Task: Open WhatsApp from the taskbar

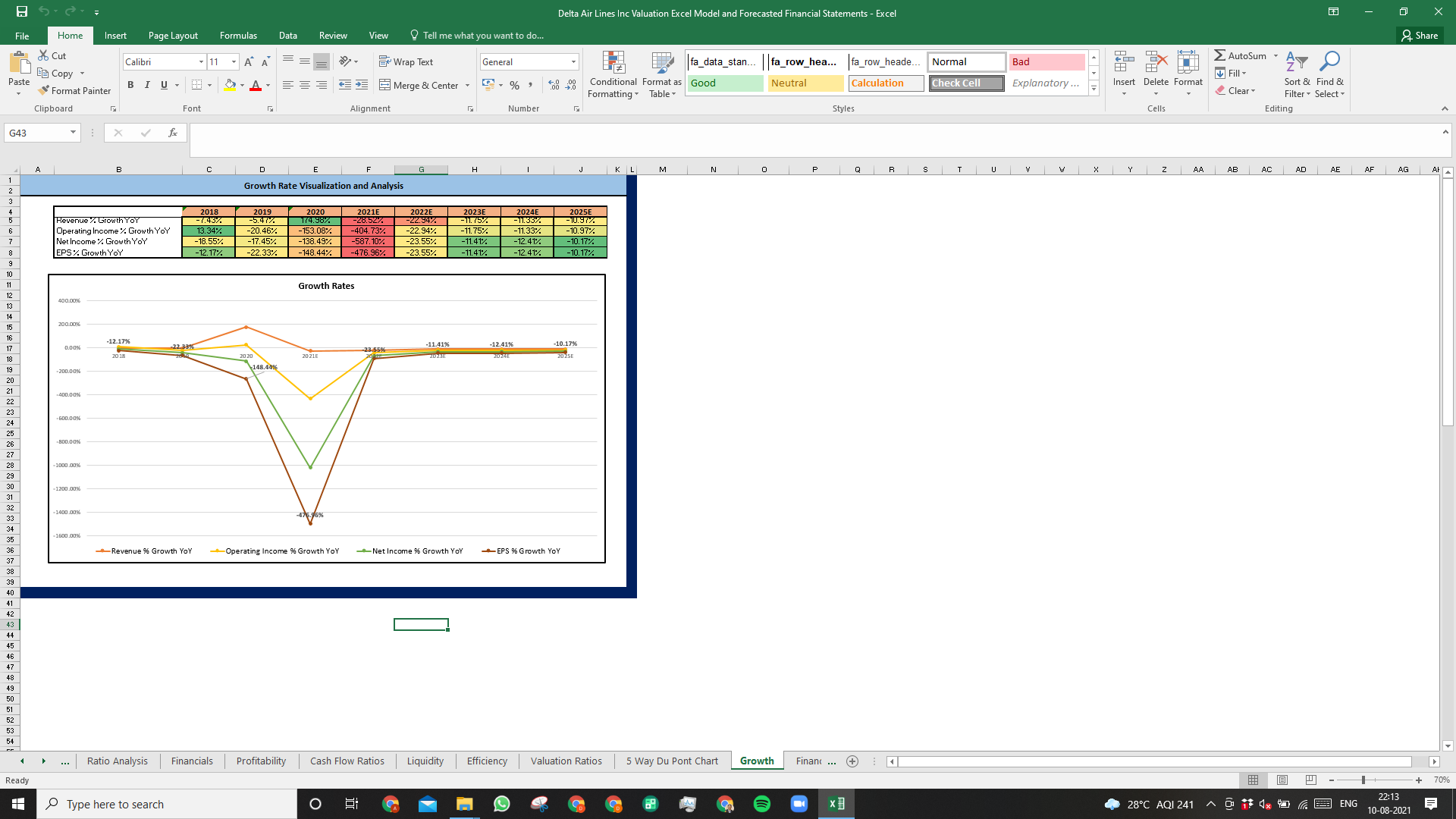Action: click(x=502, y=804)
